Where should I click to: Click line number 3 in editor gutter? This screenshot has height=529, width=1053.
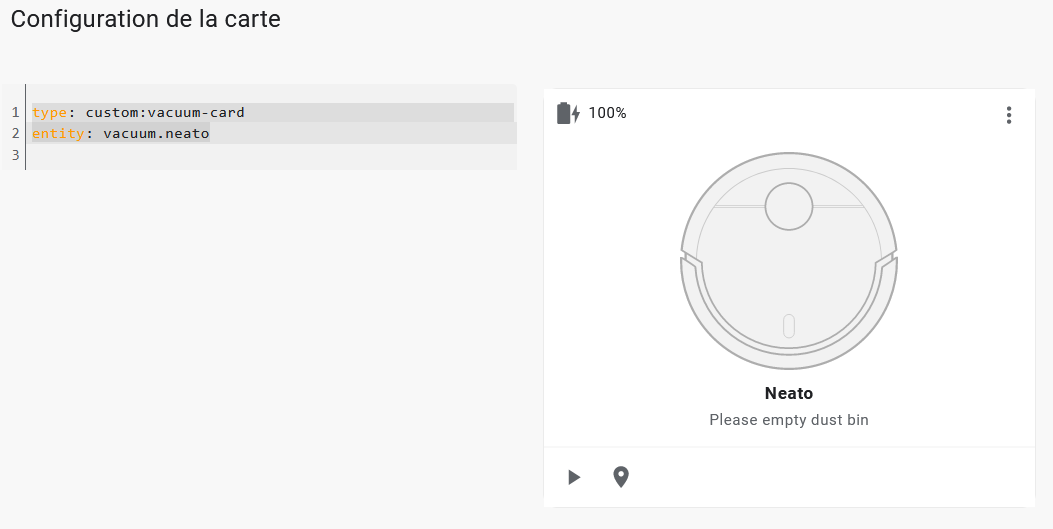click(x=15, y=154)
